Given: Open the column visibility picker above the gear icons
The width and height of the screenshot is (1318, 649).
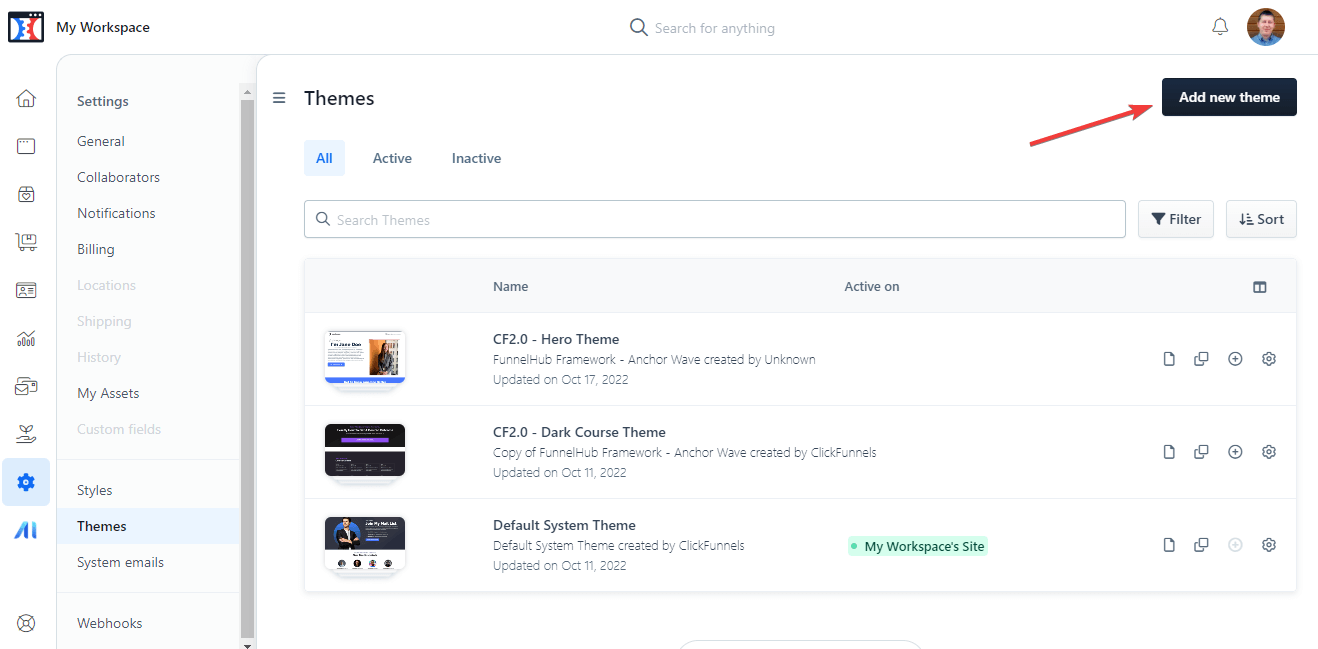Looking at the screenshot, I should tap(1260, 286).
